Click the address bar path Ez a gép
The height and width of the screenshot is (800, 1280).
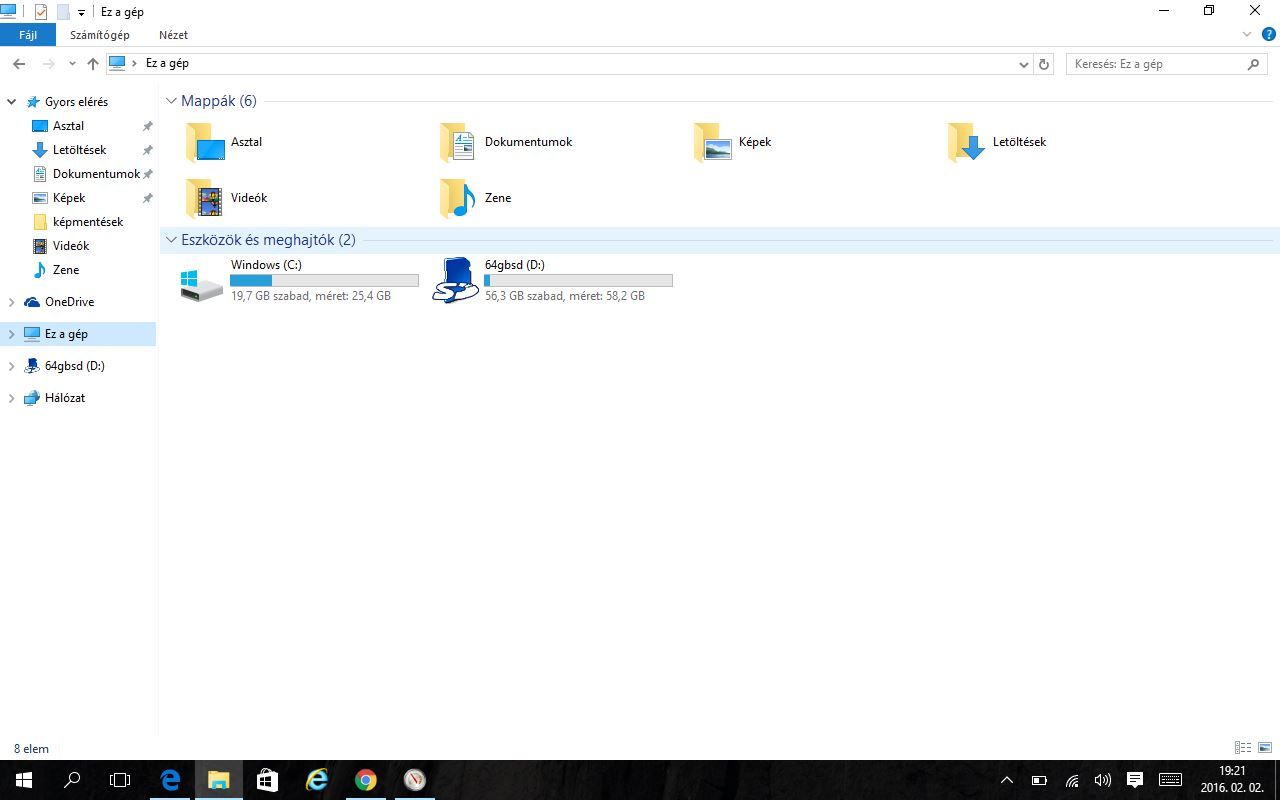click(x=167, y=63)
